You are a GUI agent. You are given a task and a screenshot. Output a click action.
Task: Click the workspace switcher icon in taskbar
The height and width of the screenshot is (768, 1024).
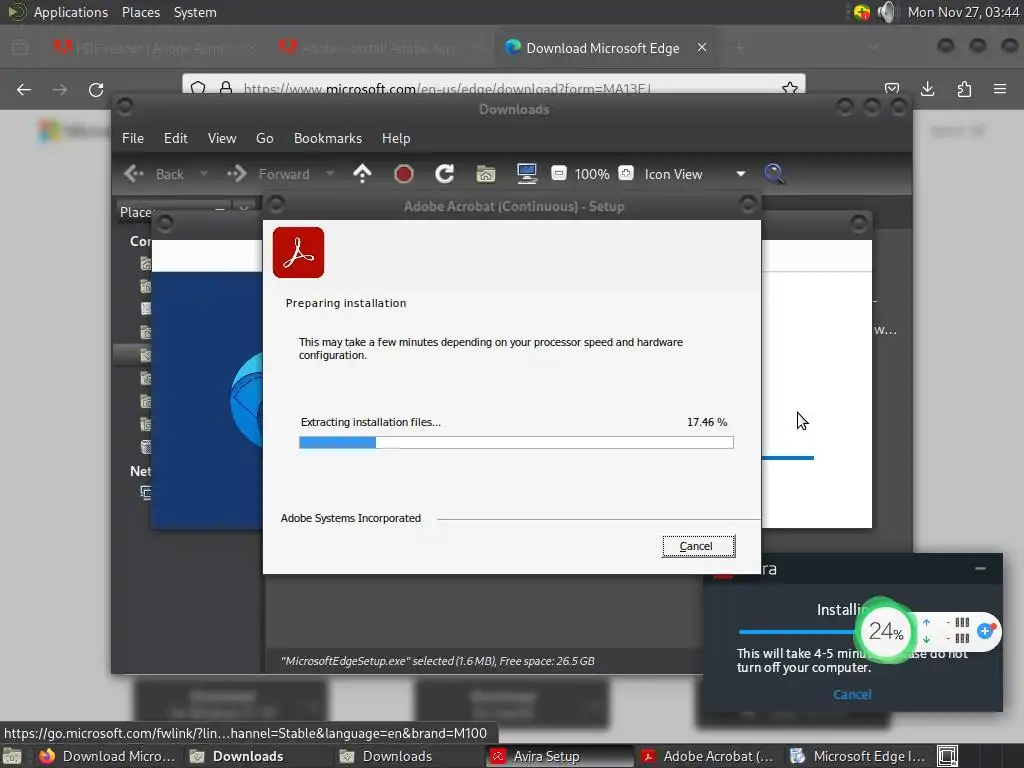[947, 756]
